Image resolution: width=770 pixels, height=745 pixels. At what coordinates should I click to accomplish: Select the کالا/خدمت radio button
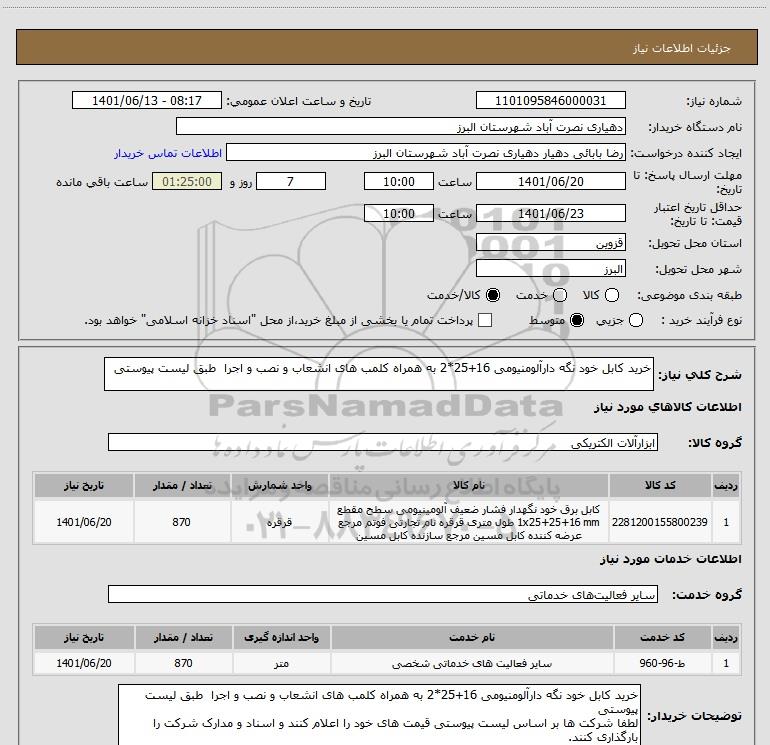[493, 295]
